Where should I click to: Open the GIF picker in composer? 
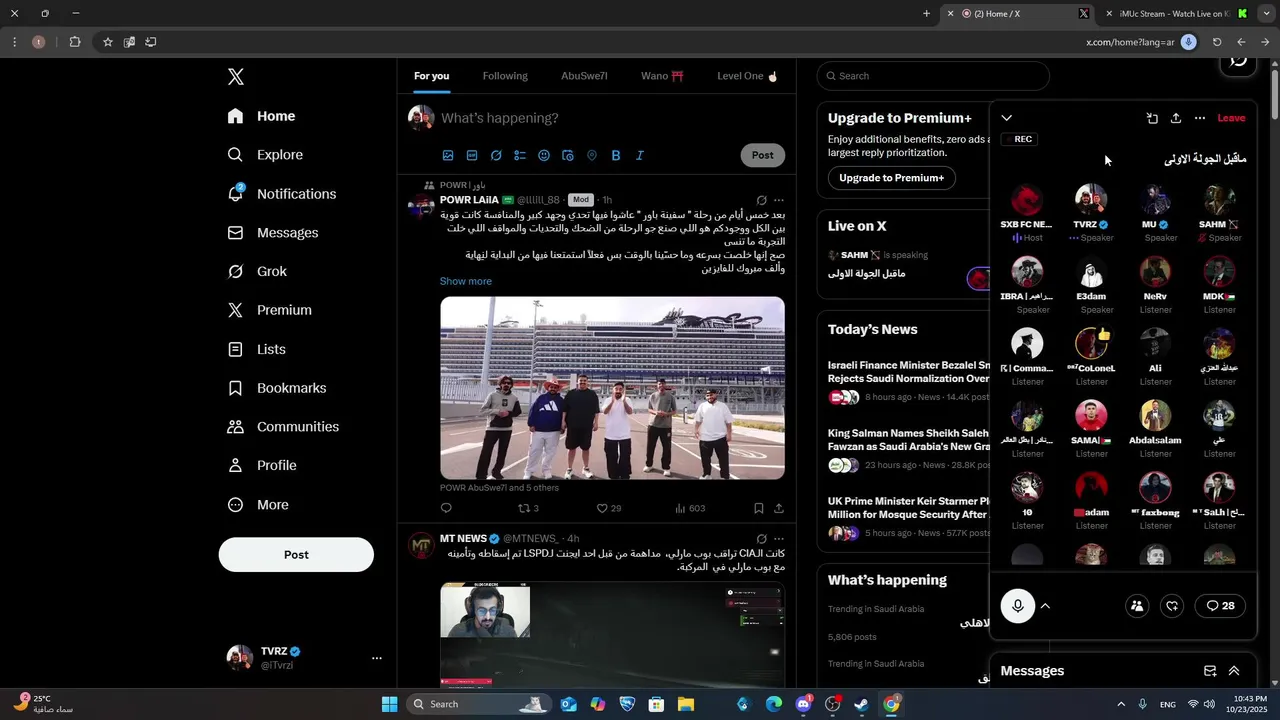(x=472, y=155)
